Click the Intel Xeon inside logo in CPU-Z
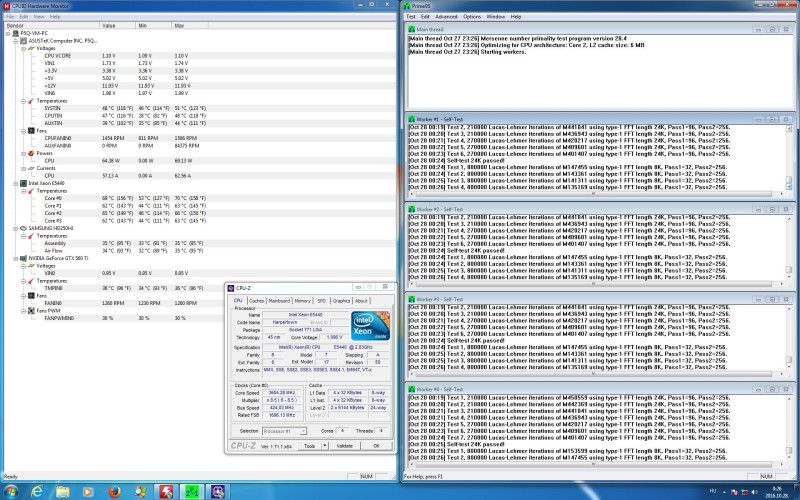This screenshot has height=500, width=800. (x=370, y=326)
